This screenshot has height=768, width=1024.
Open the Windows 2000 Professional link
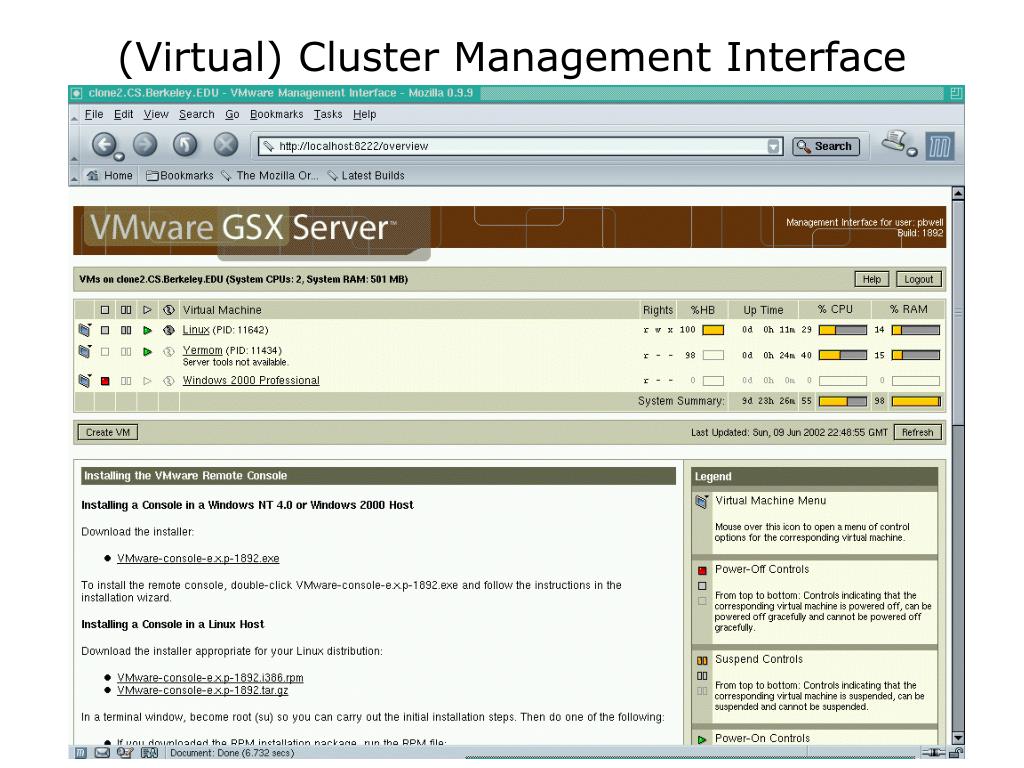251,380
